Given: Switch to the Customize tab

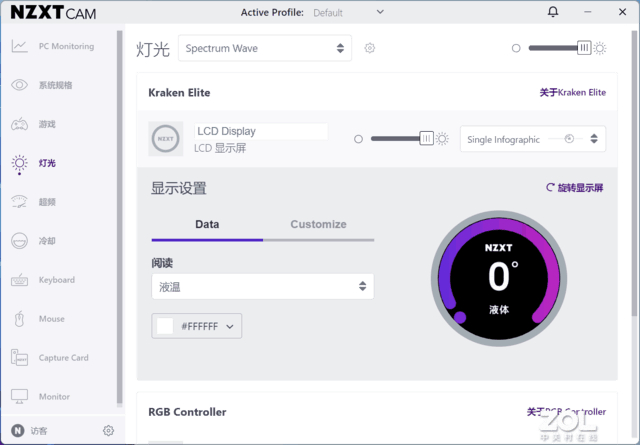Looking at the screenshot, I should 318,224.
